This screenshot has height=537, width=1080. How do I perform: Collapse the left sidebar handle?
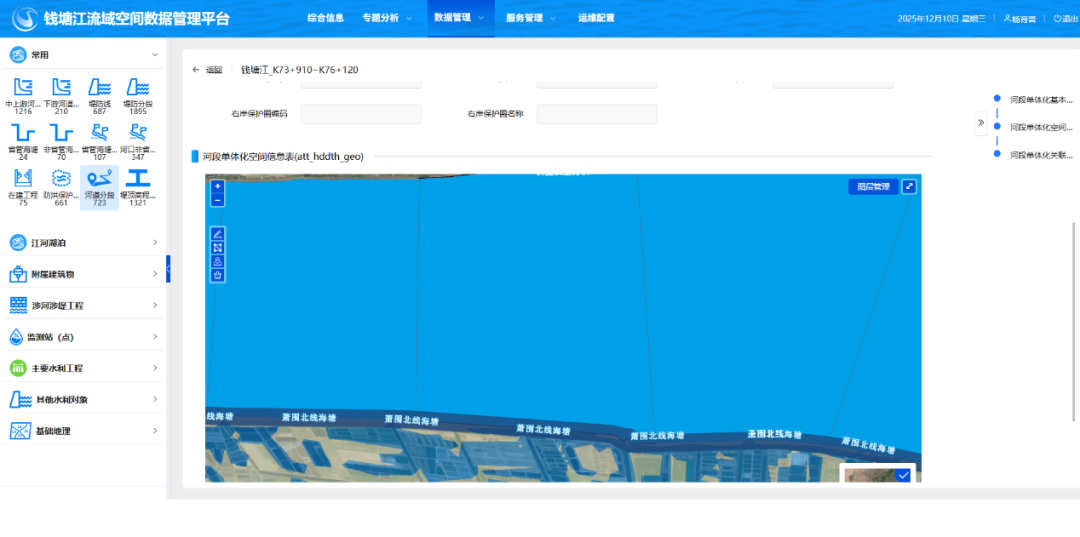pos(168,268)
